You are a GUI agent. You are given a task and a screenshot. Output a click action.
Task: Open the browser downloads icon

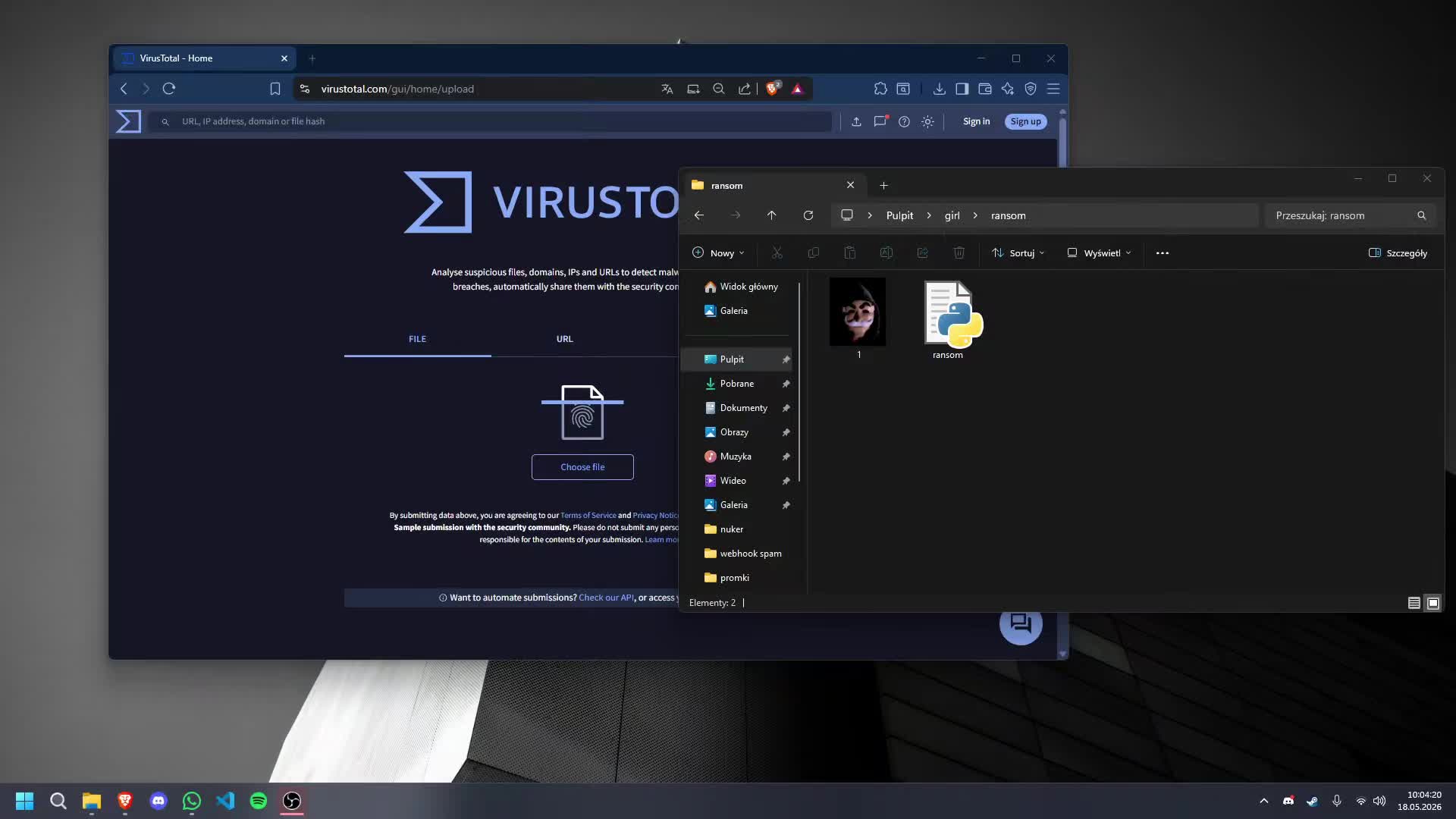coord(940,89)
